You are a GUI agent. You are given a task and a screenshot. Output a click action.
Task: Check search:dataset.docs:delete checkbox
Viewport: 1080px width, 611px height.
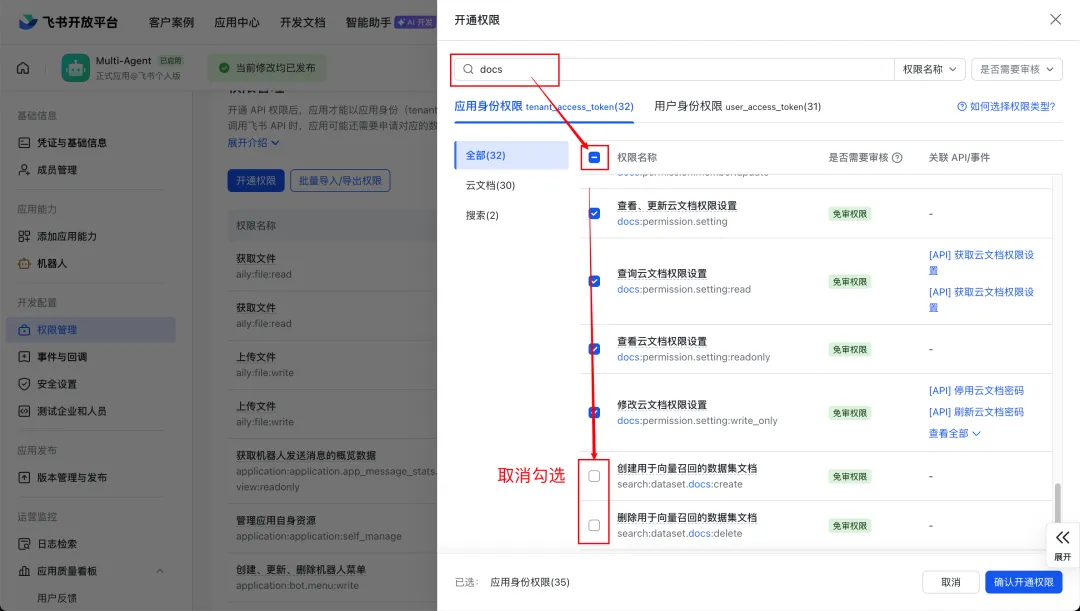[x=594, y=526]
